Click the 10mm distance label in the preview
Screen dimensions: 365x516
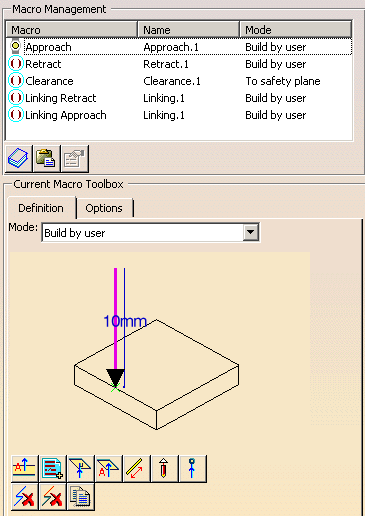pos(125,321)
